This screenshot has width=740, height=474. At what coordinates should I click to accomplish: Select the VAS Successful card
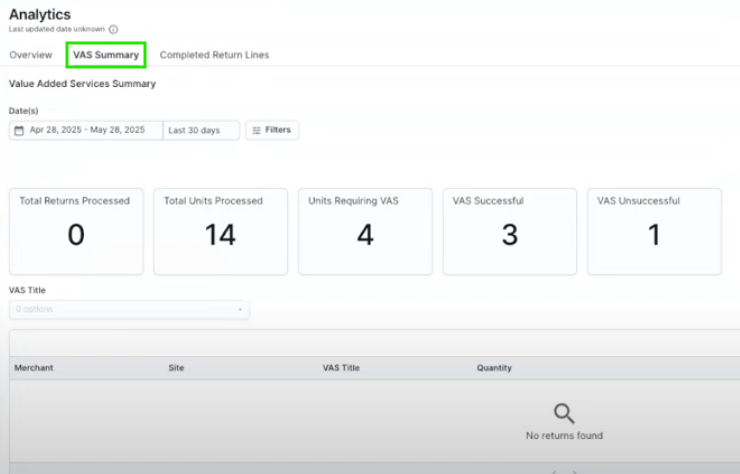tap(509, 231)
